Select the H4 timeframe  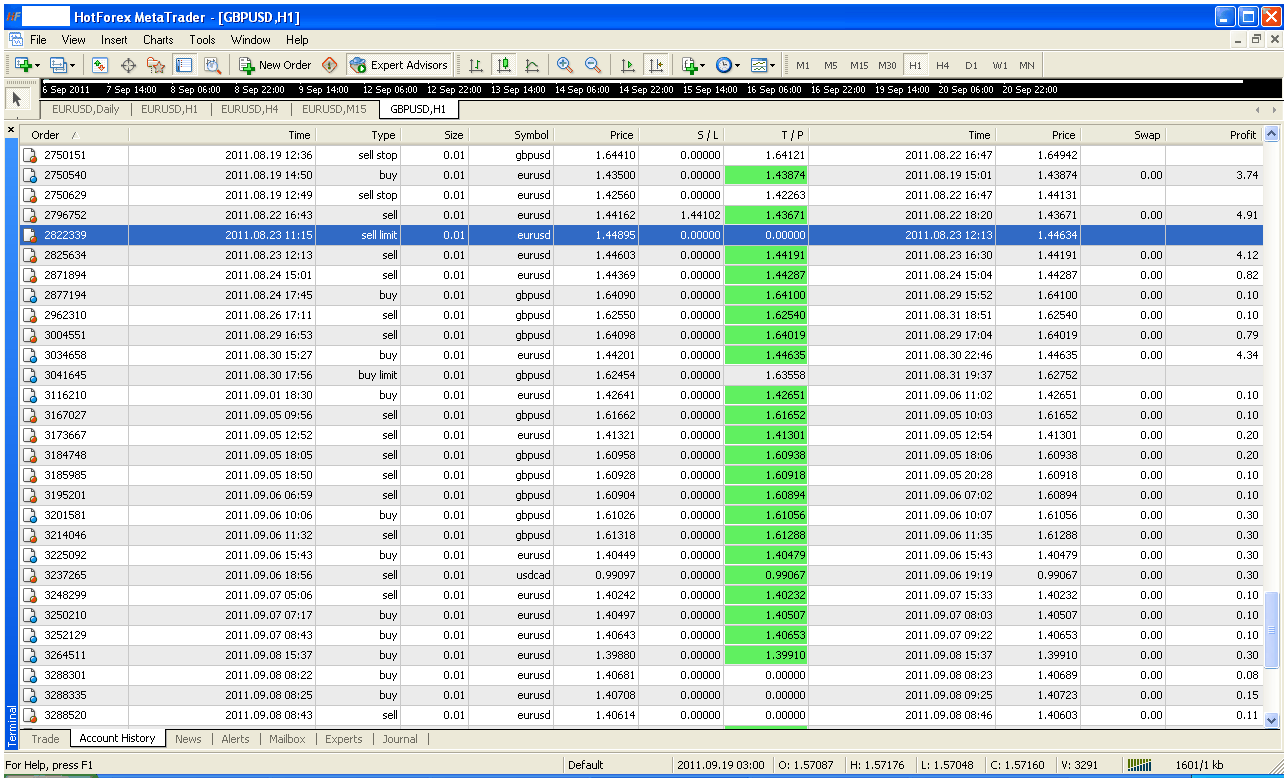pyautogui.click(x=943, y=66)
